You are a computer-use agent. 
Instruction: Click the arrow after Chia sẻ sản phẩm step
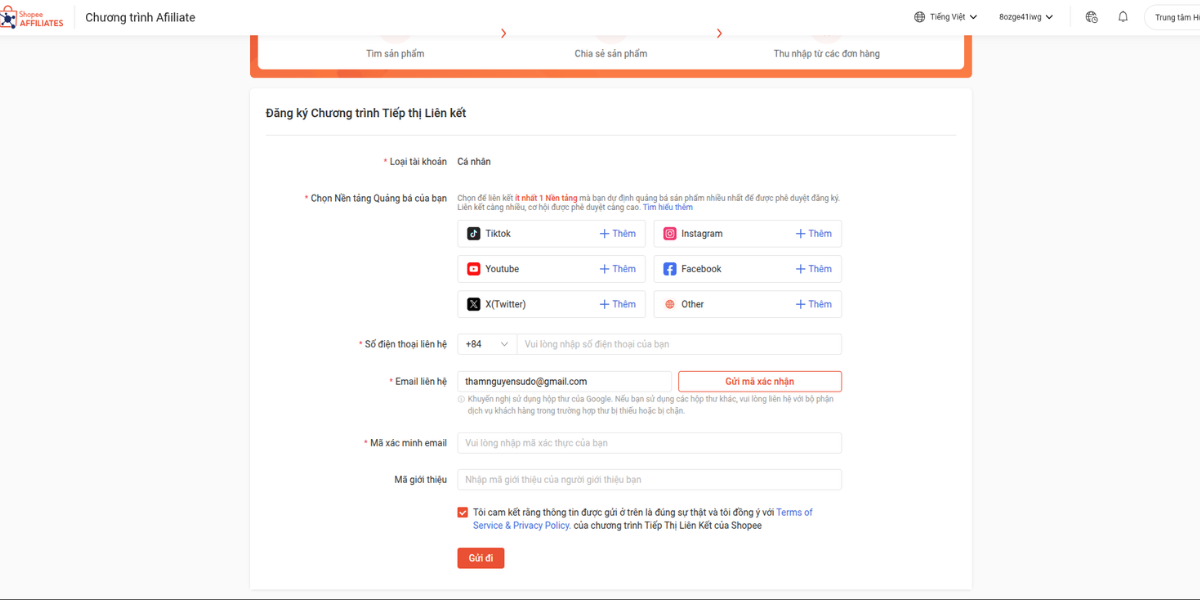point(719,33)
